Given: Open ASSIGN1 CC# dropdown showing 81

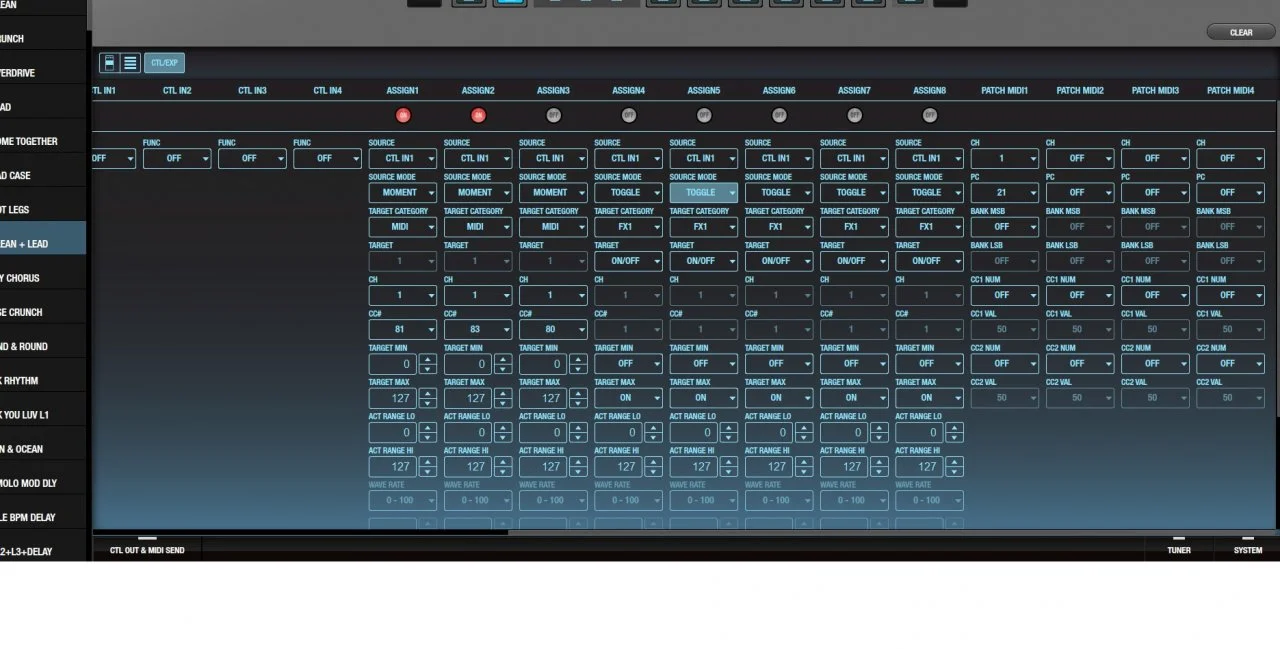Looking at the screenshot, I should pyautogui.click(x=403, y=329).
